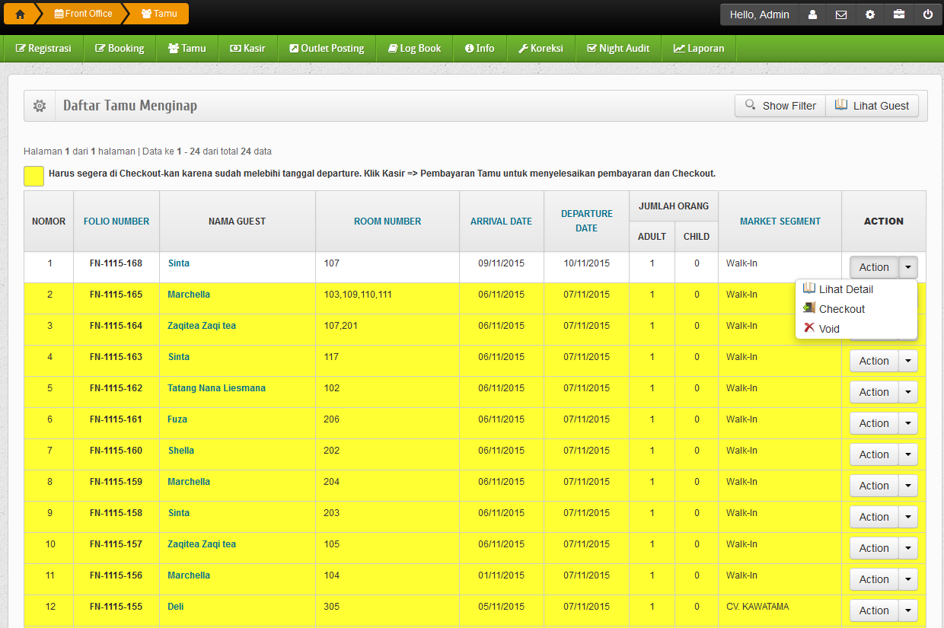Screen dimensions: 944x628
Task: Click the settings gear in top bar
Action: pyautogui.click(x=870, y=15)
